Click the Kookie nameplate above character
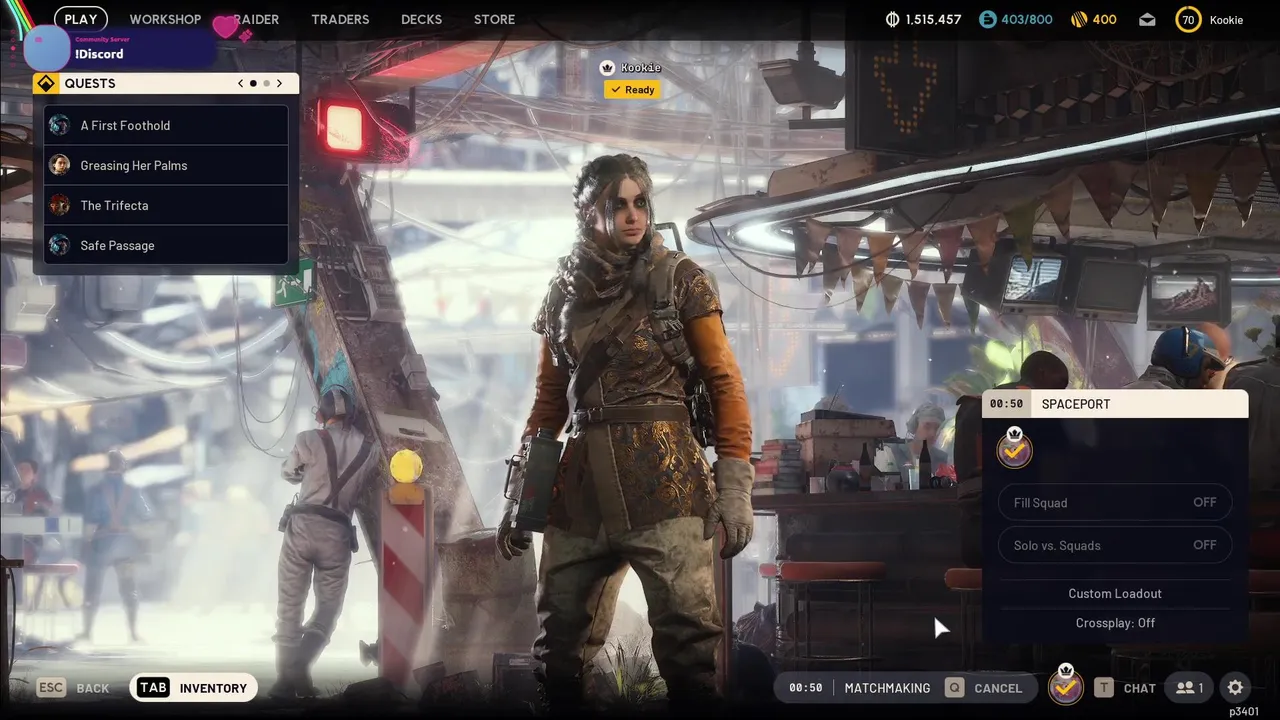Image resolution: width=1280 pixels, height=720 pixels. point(640,67)
